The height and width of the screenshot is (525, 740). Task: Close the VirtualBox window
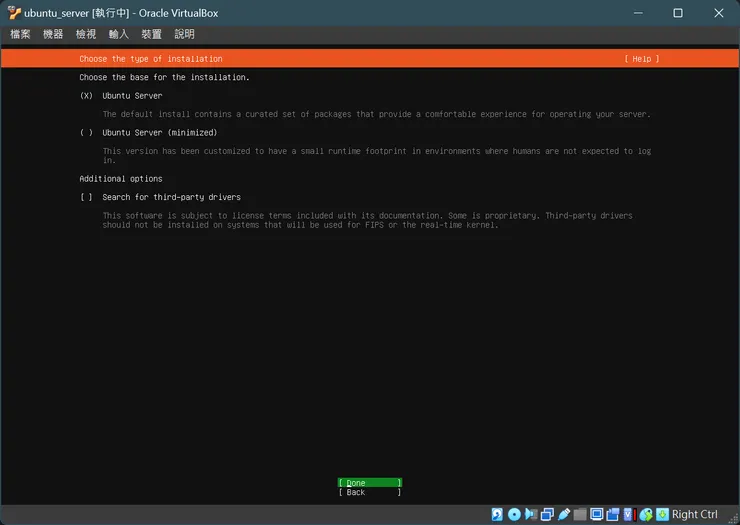pos(719,13)
